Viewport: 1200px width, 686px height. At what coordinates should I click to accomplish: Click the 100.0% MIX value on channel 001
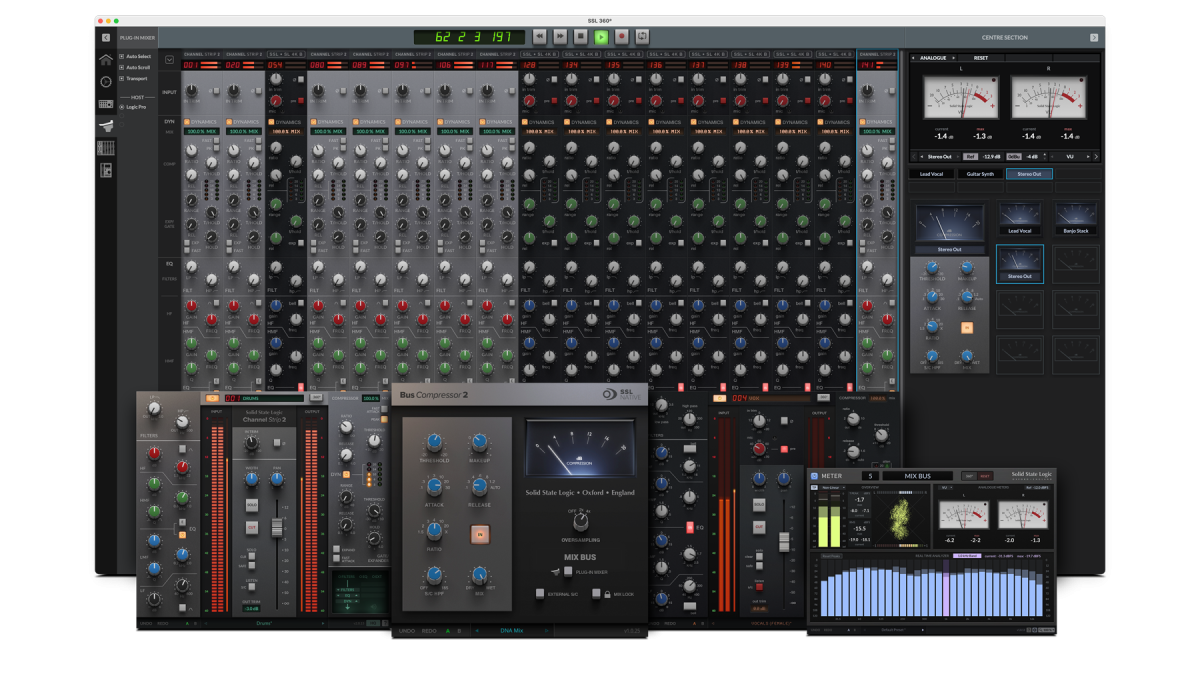coord(202,131)
